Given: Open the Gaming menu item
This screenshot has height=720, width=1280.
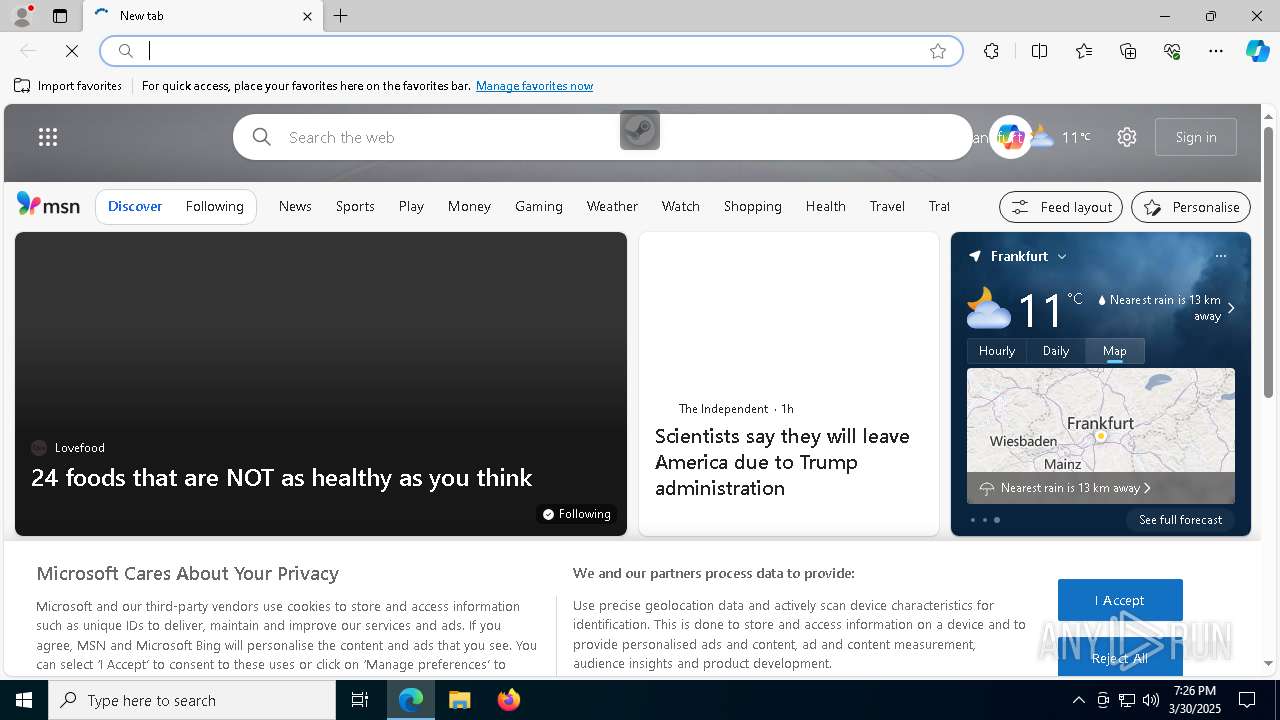Looking at the screenshot, I should click(x=539, y=206).
